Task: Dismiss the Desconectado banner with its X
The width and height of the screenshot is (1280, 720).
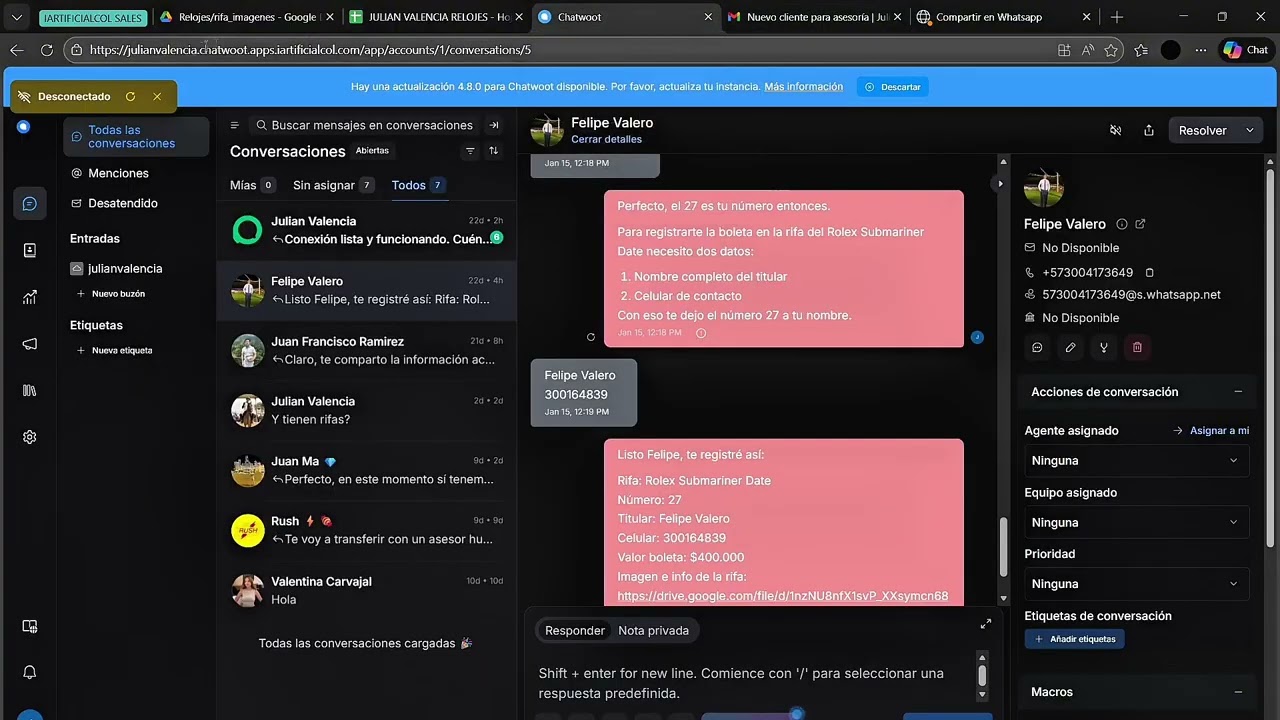Action: (157, 97)
